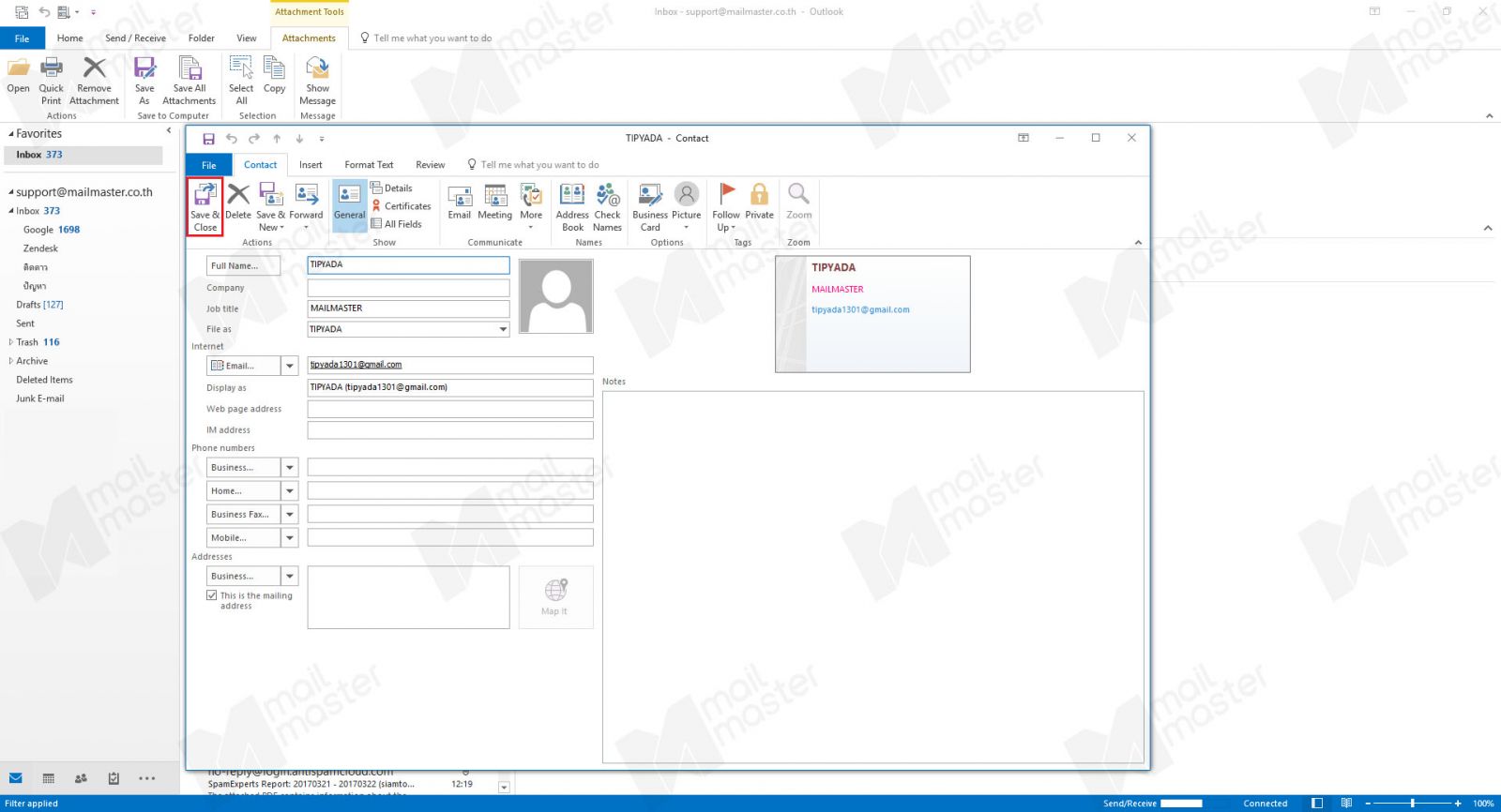Image resolution: width=1501 pixels, height=812 pixels.
Task: Open Save & New option
Action: [271, 207]
